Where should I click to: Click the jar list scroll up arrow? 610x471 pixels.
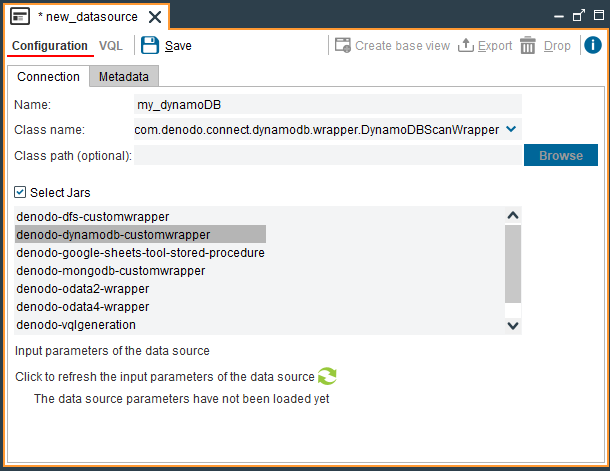click(513, 215)
